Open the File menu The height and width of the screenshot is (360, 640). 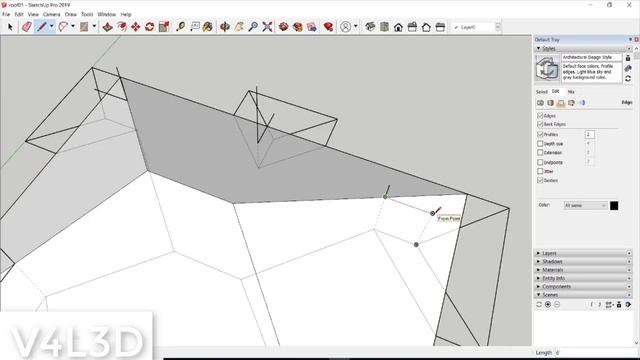6,14
